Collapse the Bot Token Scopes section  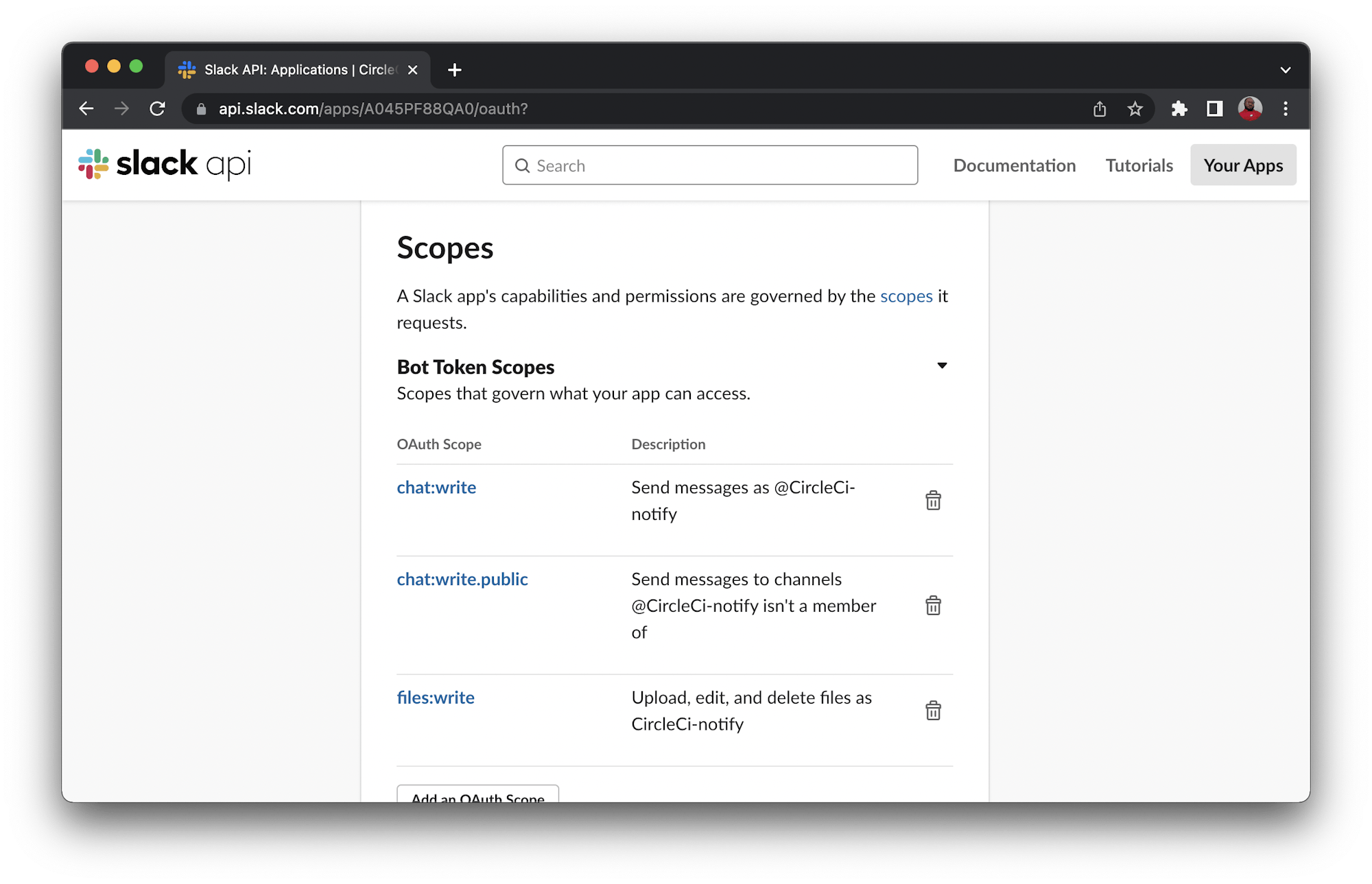tap(942, 366)
